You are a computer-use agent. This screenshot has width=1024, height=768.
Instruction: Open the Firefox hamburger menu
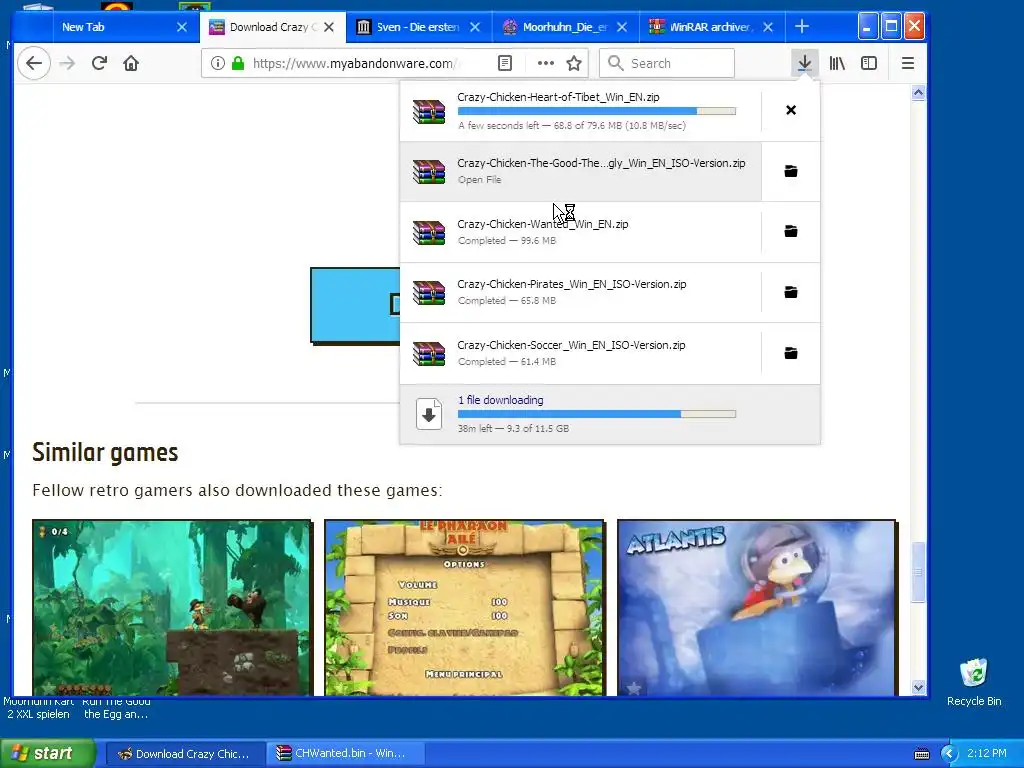[908, 63]
